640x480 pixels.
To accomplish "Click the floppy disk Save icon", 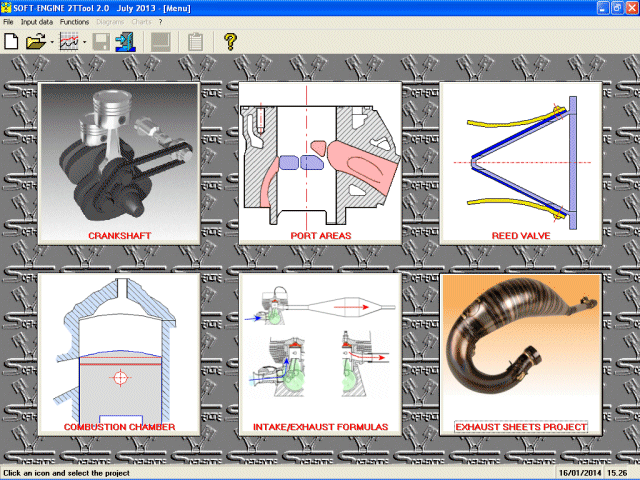I will 100,42.
